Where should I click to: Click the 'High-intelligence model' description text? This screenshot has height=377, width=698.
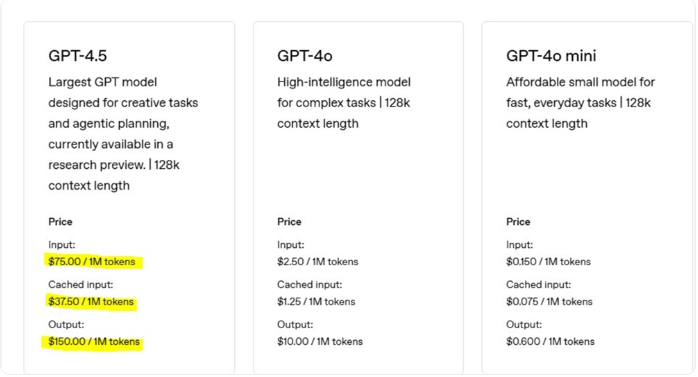344,103
